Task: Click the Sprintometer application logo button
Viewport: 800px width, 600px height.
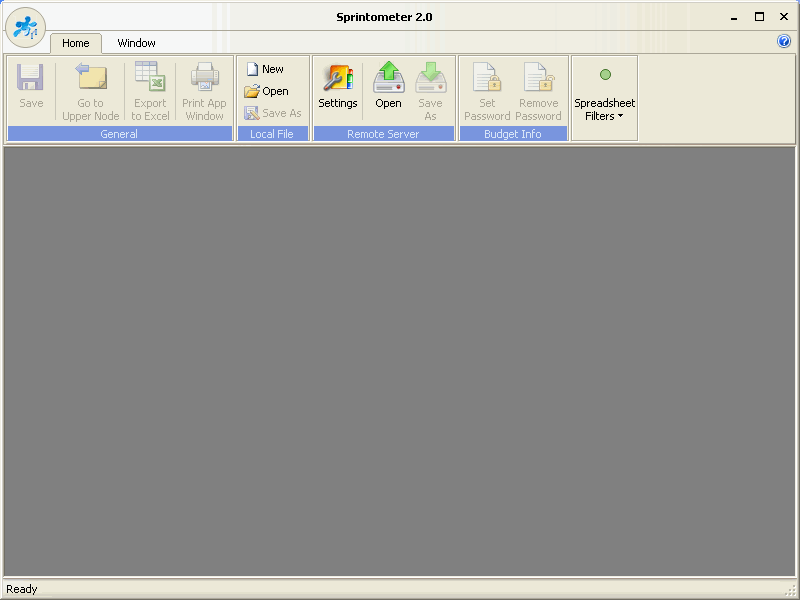Action: point(25,27)
